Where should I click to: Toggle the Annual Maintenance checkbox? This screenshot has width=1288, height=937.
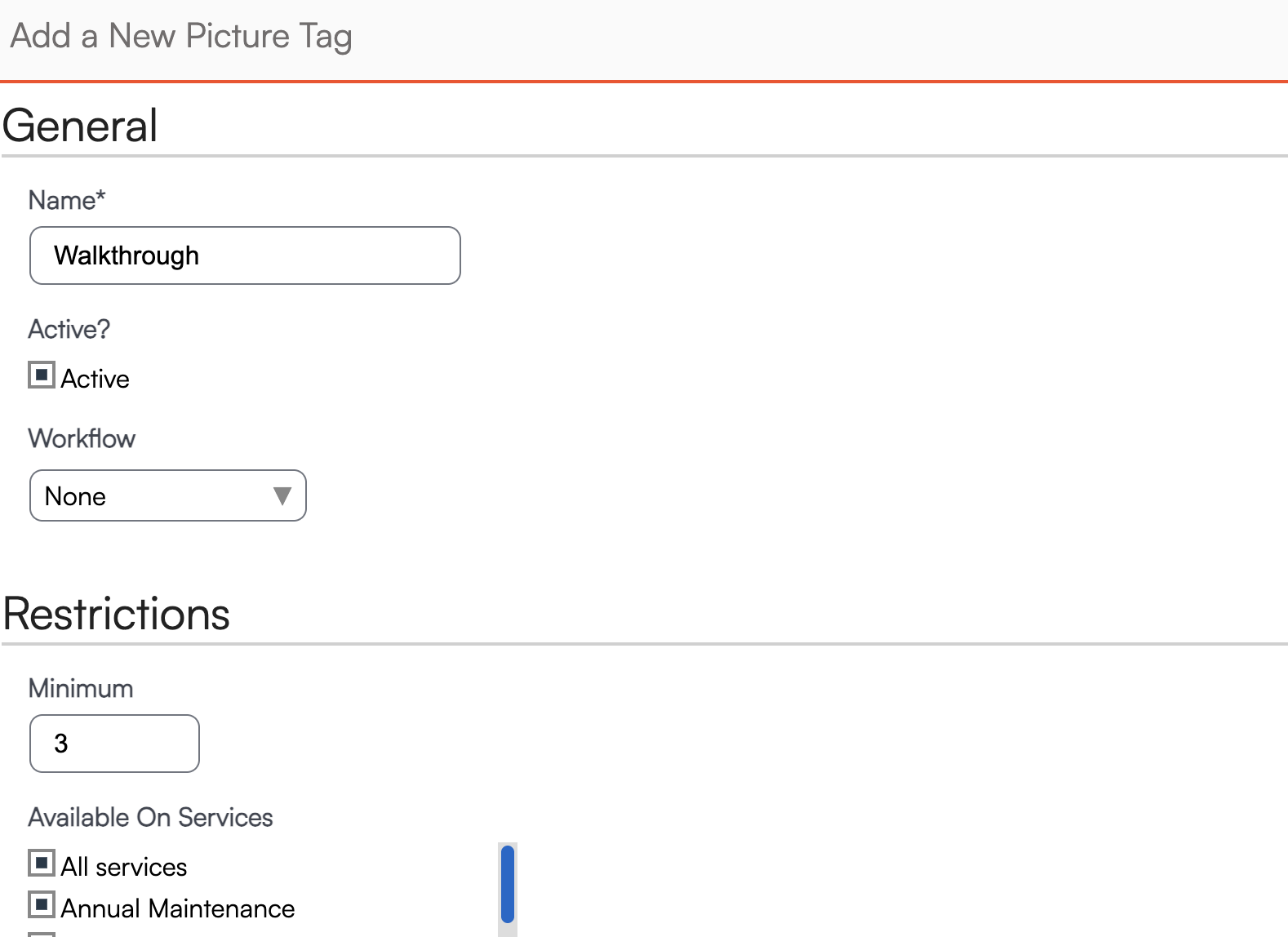(x=42, y=904)
